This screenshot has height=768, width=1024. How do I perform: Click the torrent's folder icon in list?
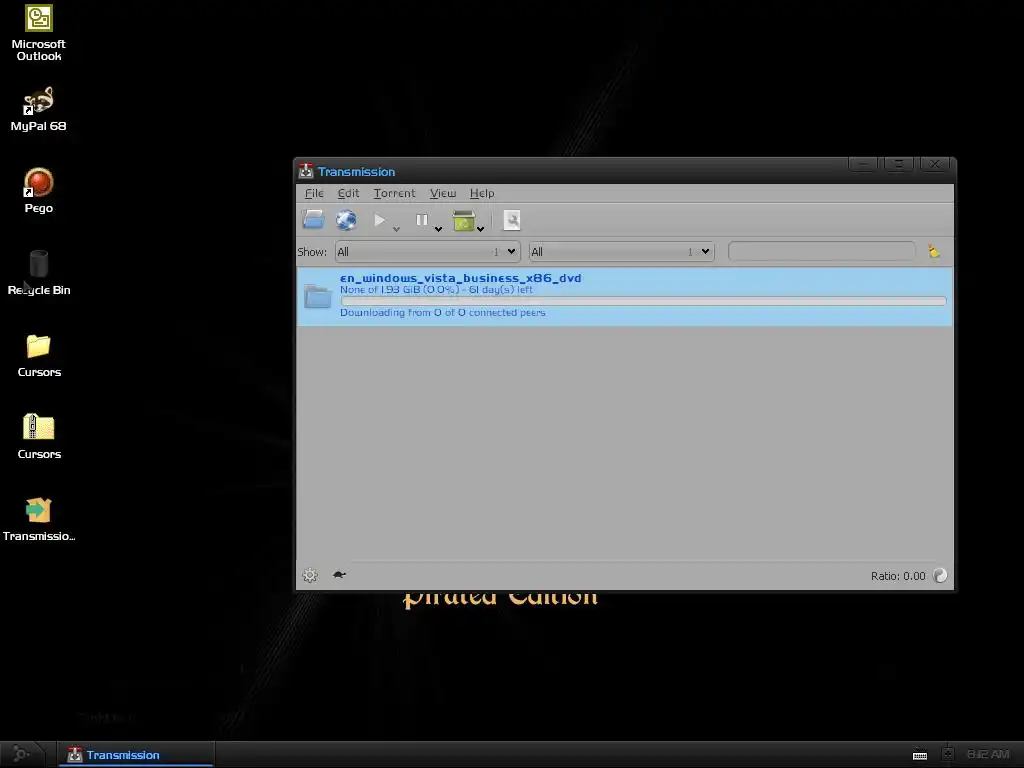pos(318,296)
